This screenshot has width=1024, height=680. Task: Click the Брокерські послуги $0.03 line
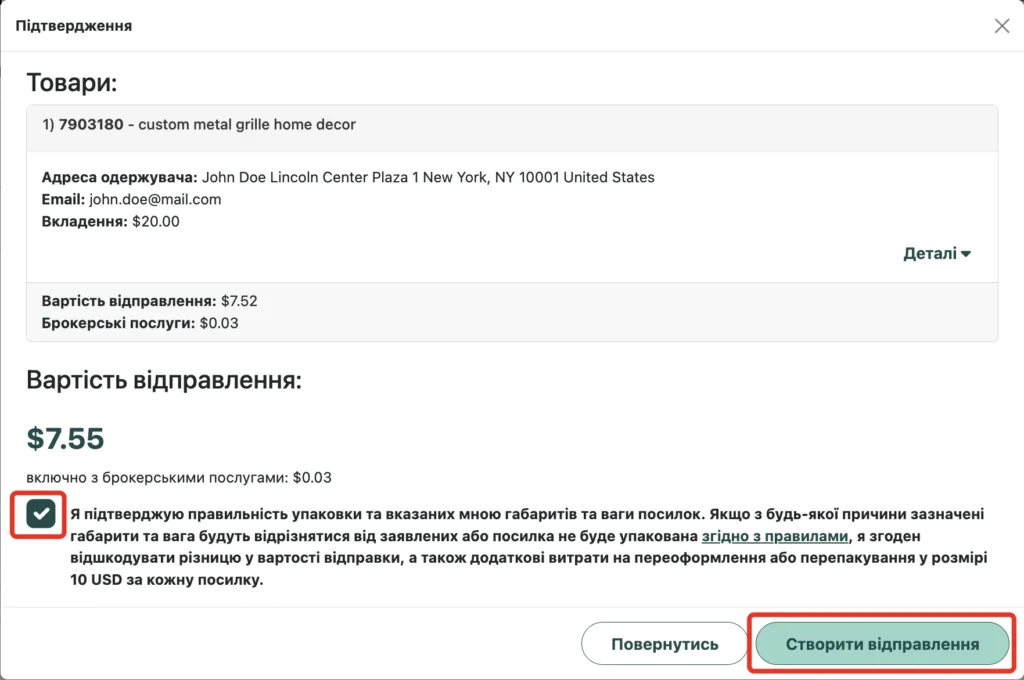140,323
